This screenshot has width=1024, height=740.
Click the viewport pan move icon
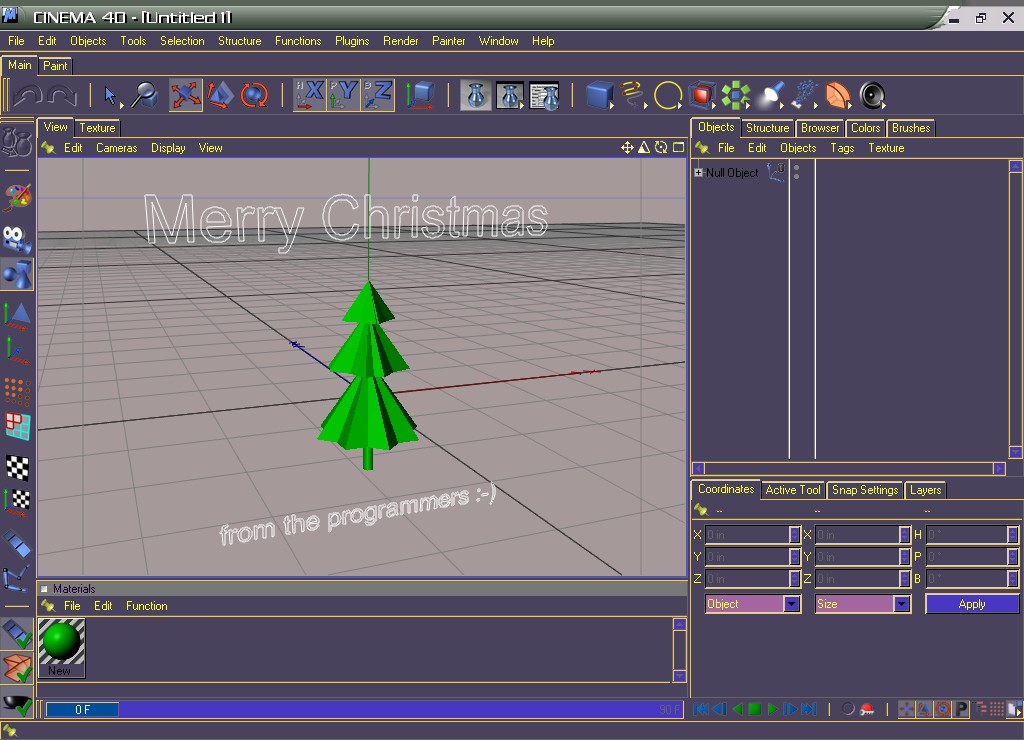(x=627, y=148)
